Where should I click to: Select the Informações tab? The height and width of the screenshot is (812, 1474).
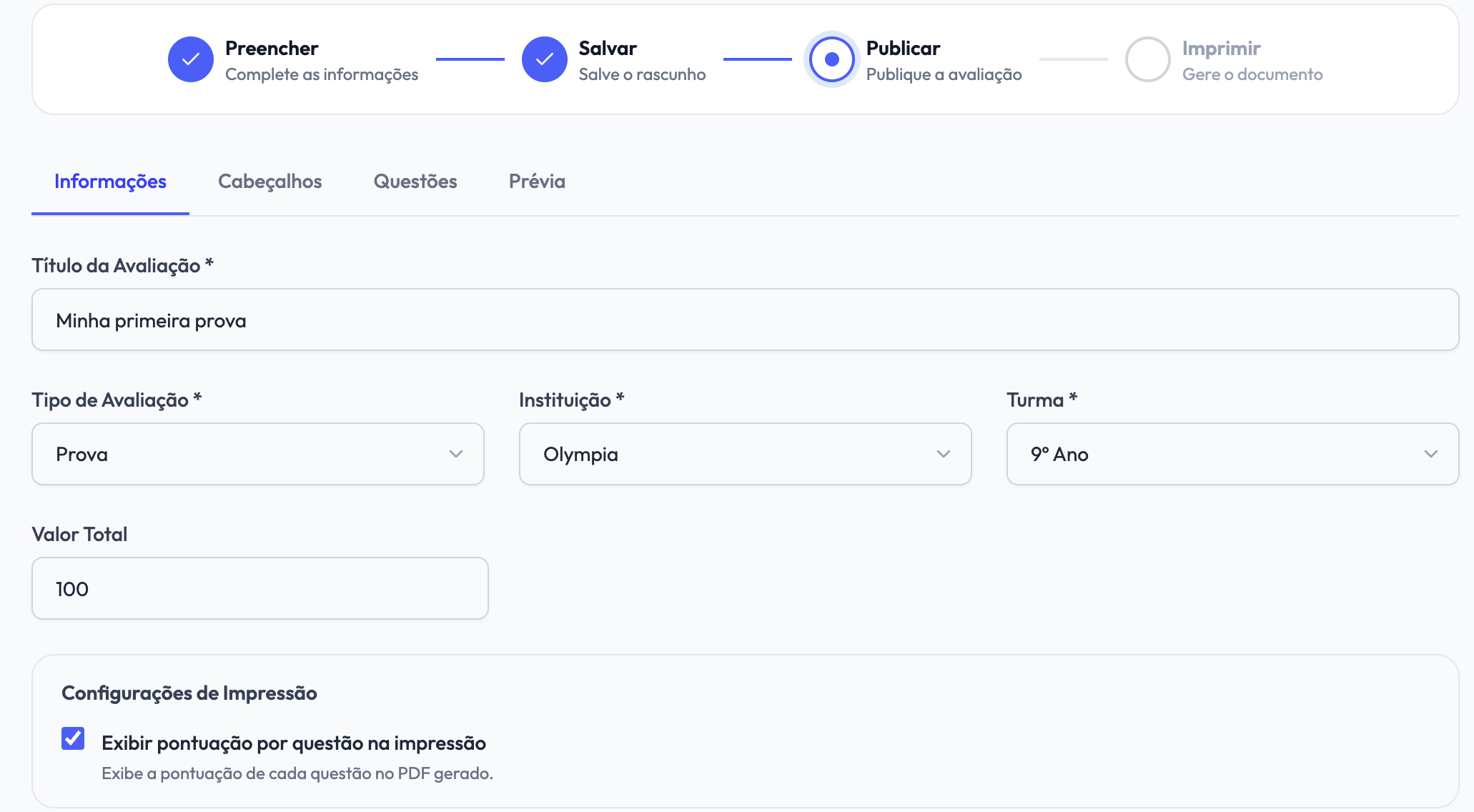[x=110, y=182]
